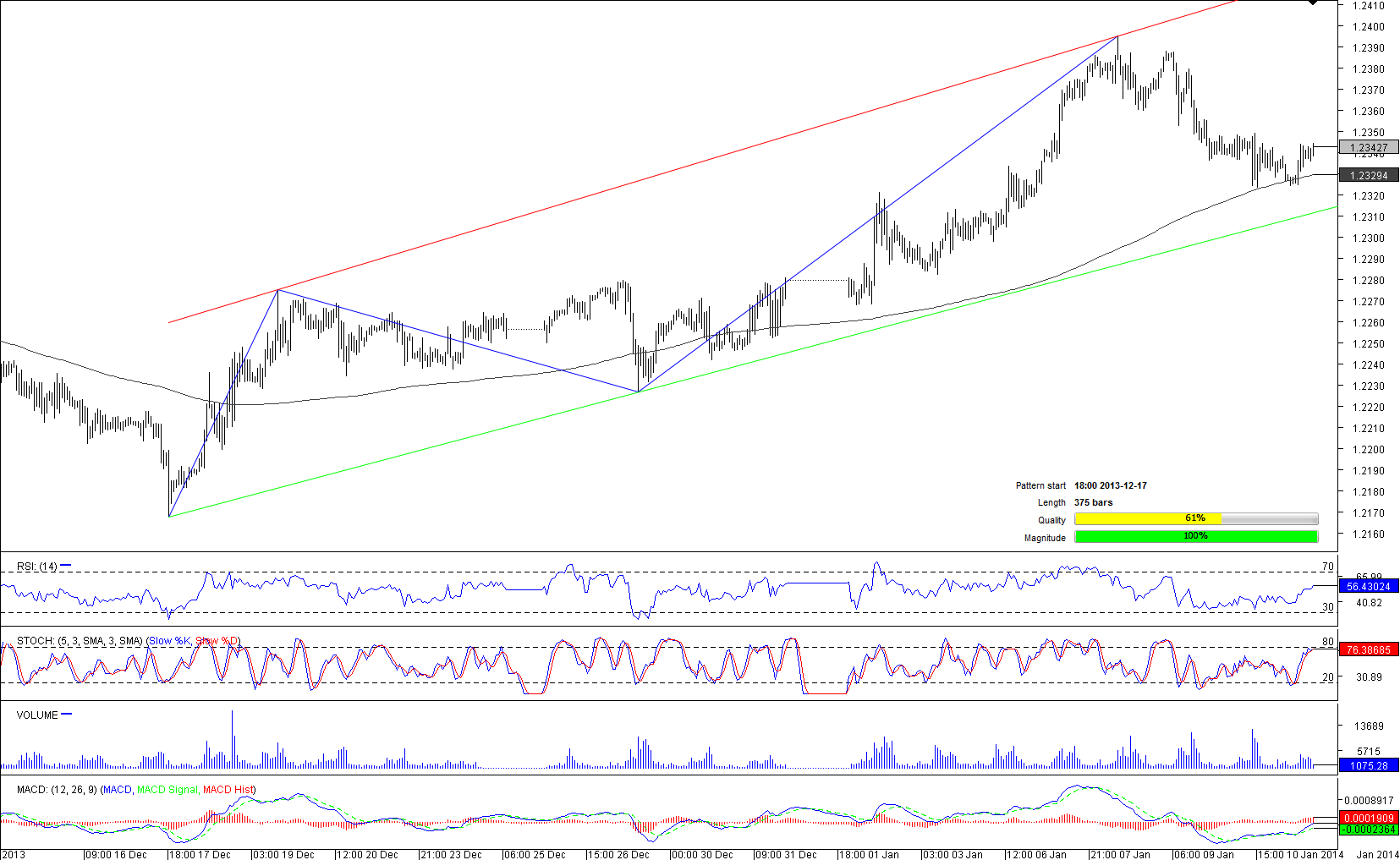Viewport: 1400px width, 860px height.
Task: Click the 1.2300 price axis label
Action: point(1369,238)
